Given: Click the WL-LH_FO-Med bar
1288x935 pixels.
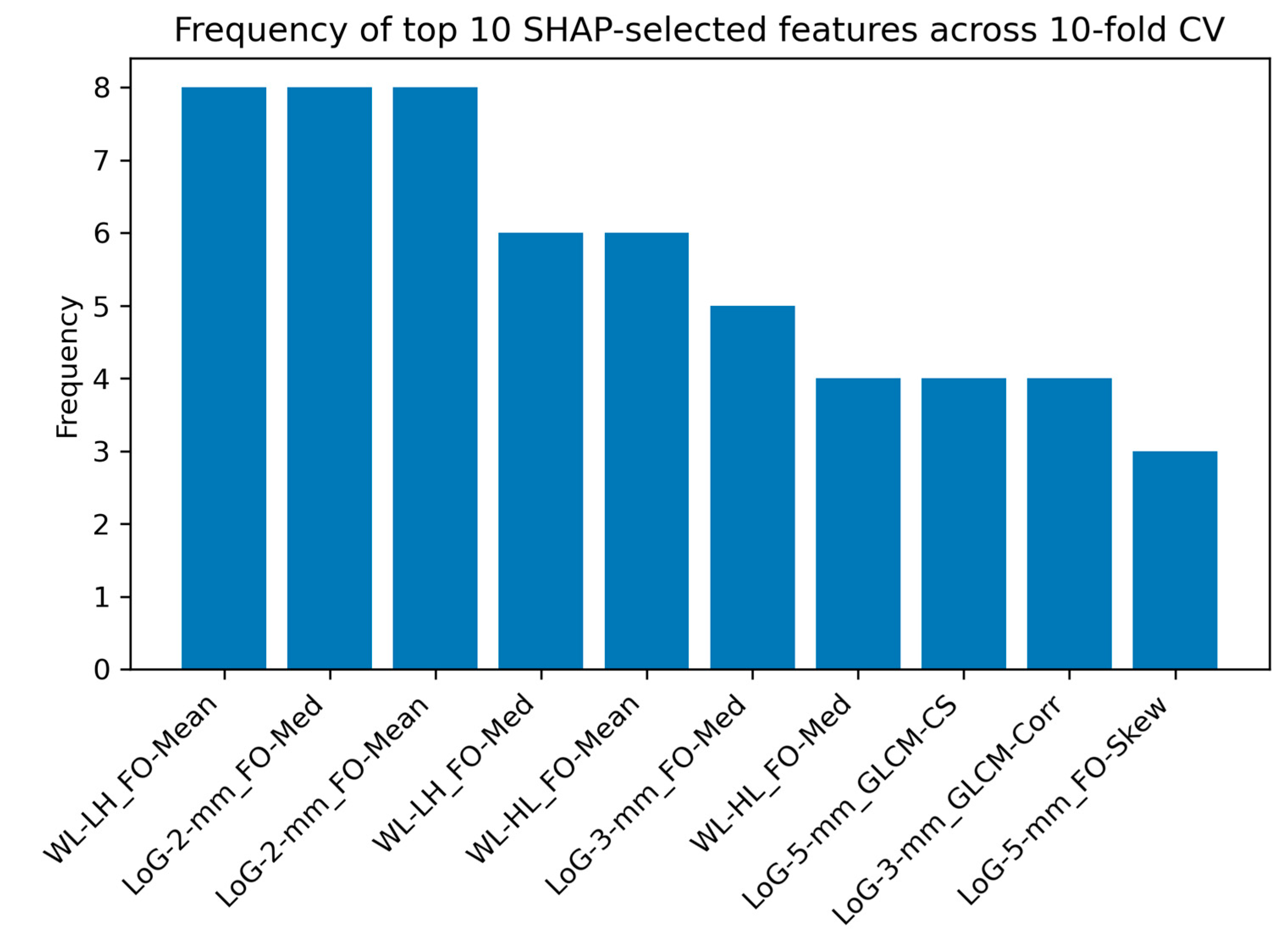Looking at the screenshot, I should [x=541, y=451].
